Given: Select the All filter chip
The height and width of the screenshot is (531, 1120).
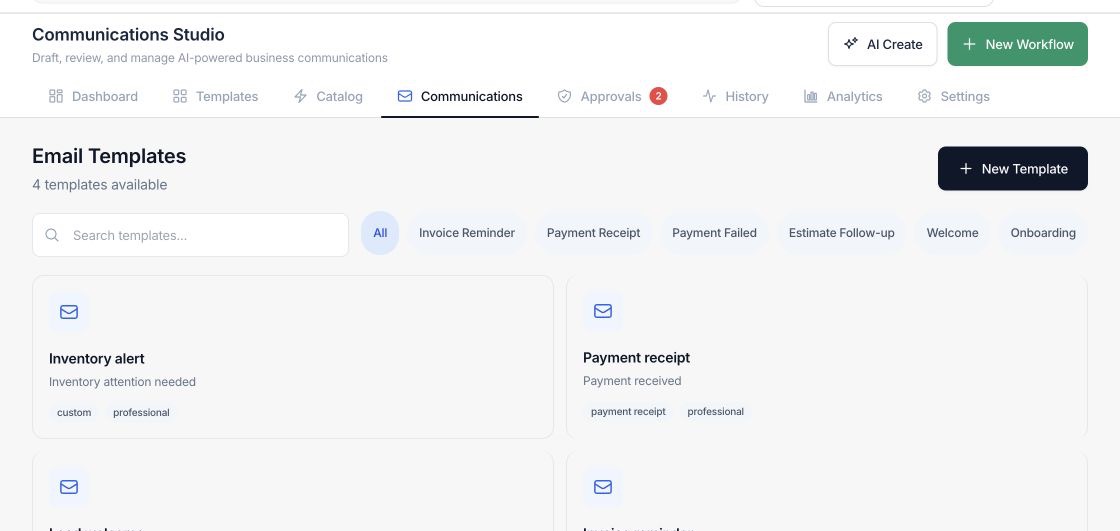Looking at the screenshot, I should (x=380, y=233).
